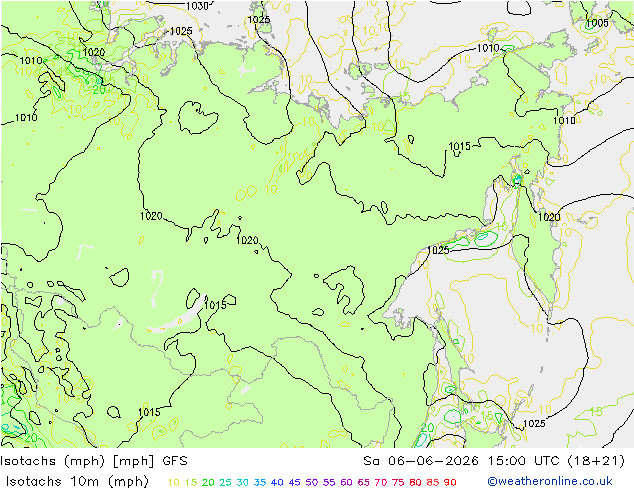The height and width of the screenshot is (490, 634).
Task: Select the 65 value in the color legend
Action: coord(363,482)
